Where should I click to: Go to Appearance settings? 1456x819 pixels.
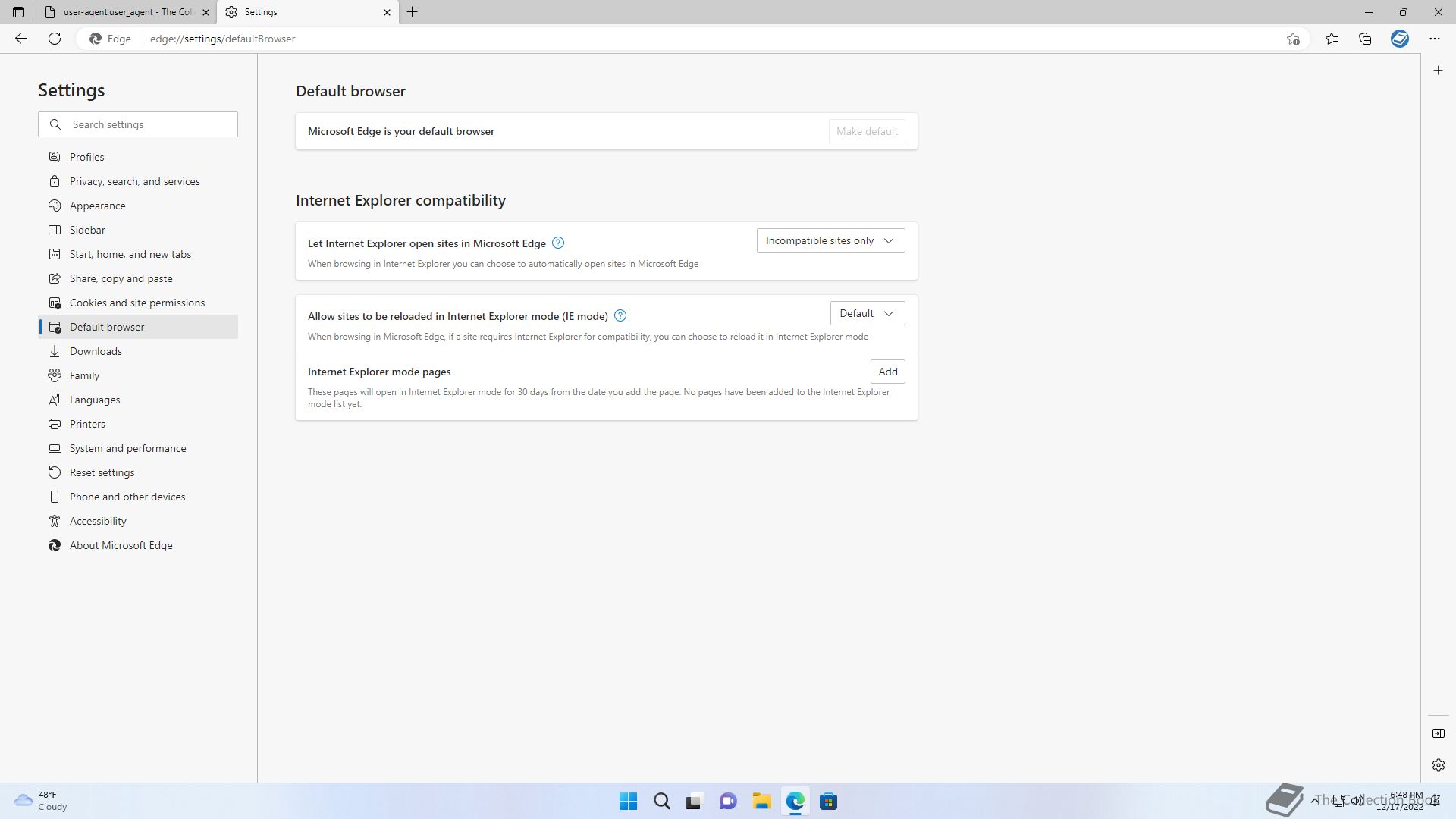[138, 206]
